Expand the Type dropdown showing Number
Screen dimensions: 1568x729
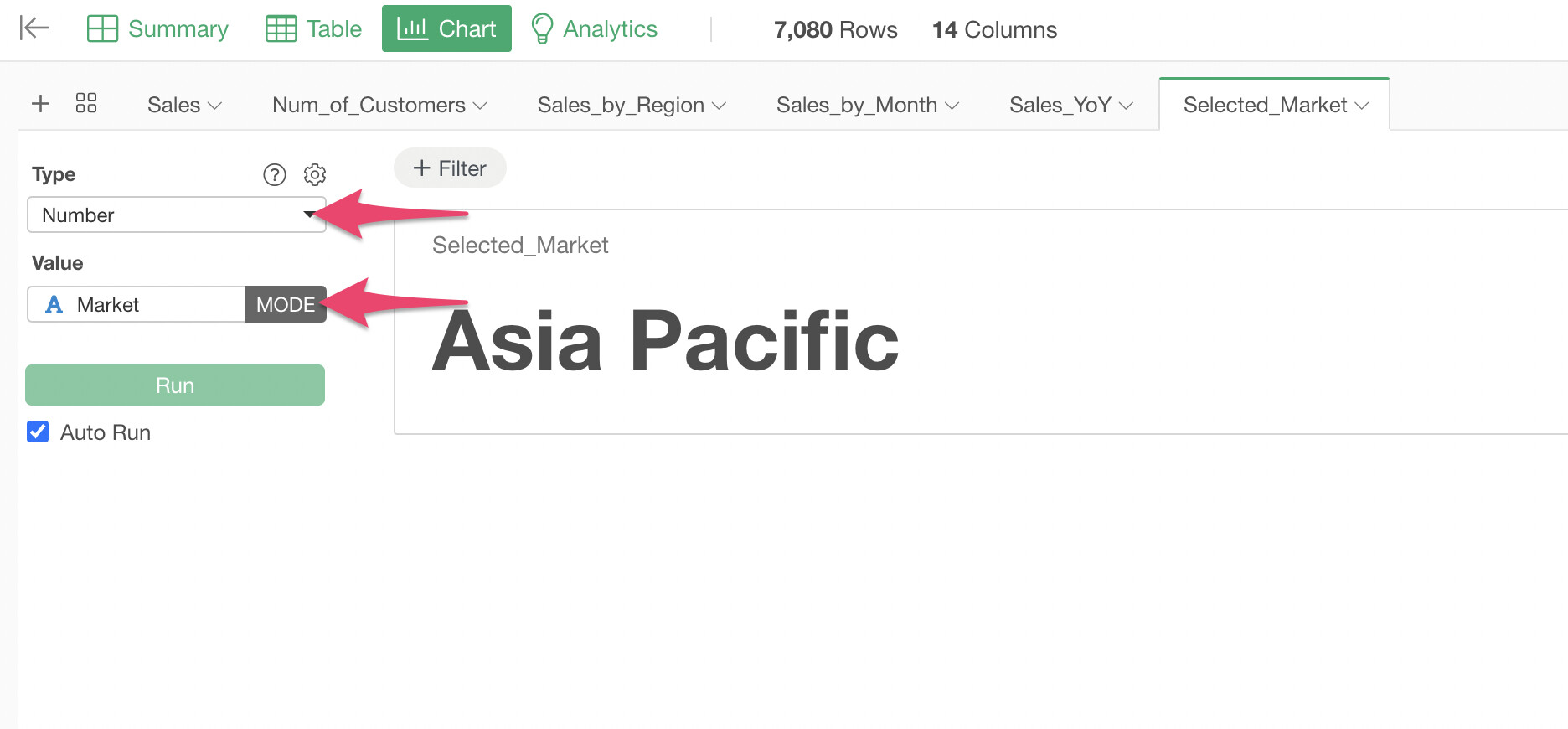click(x=176, y=215)
